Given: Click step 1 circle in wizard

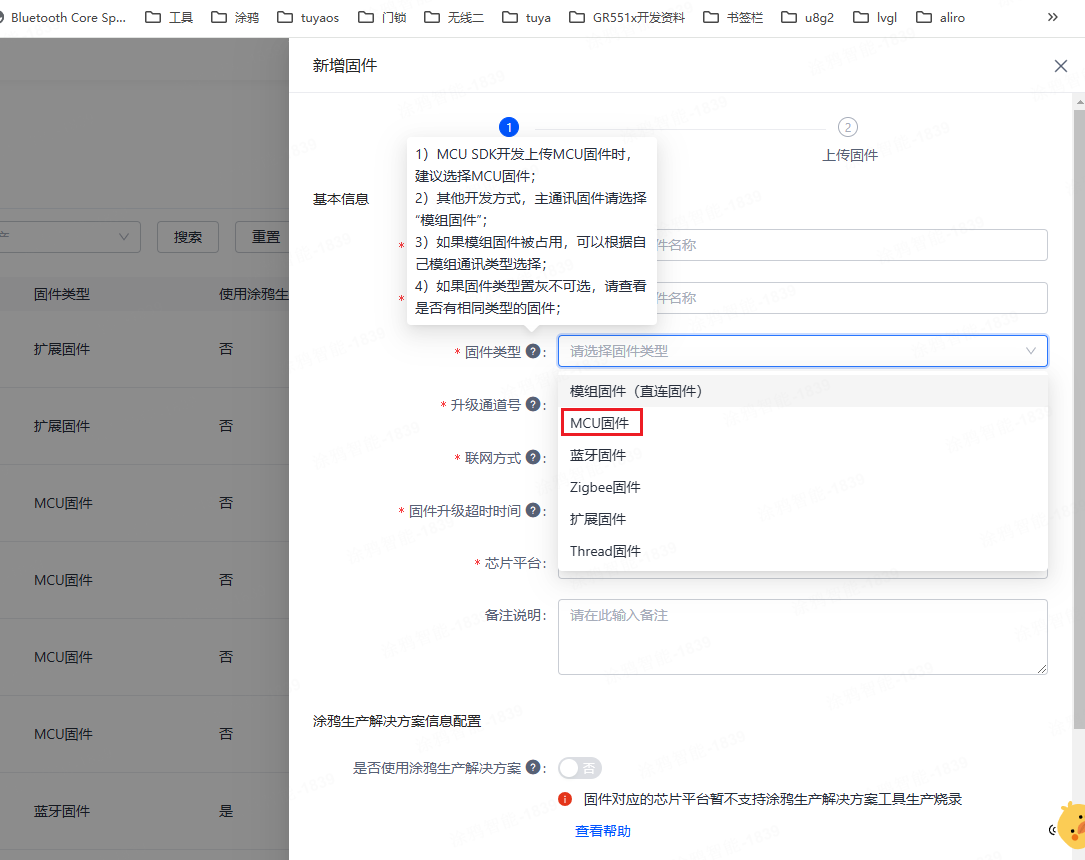Looking at the screenshot, I should (x=509, y=127).
